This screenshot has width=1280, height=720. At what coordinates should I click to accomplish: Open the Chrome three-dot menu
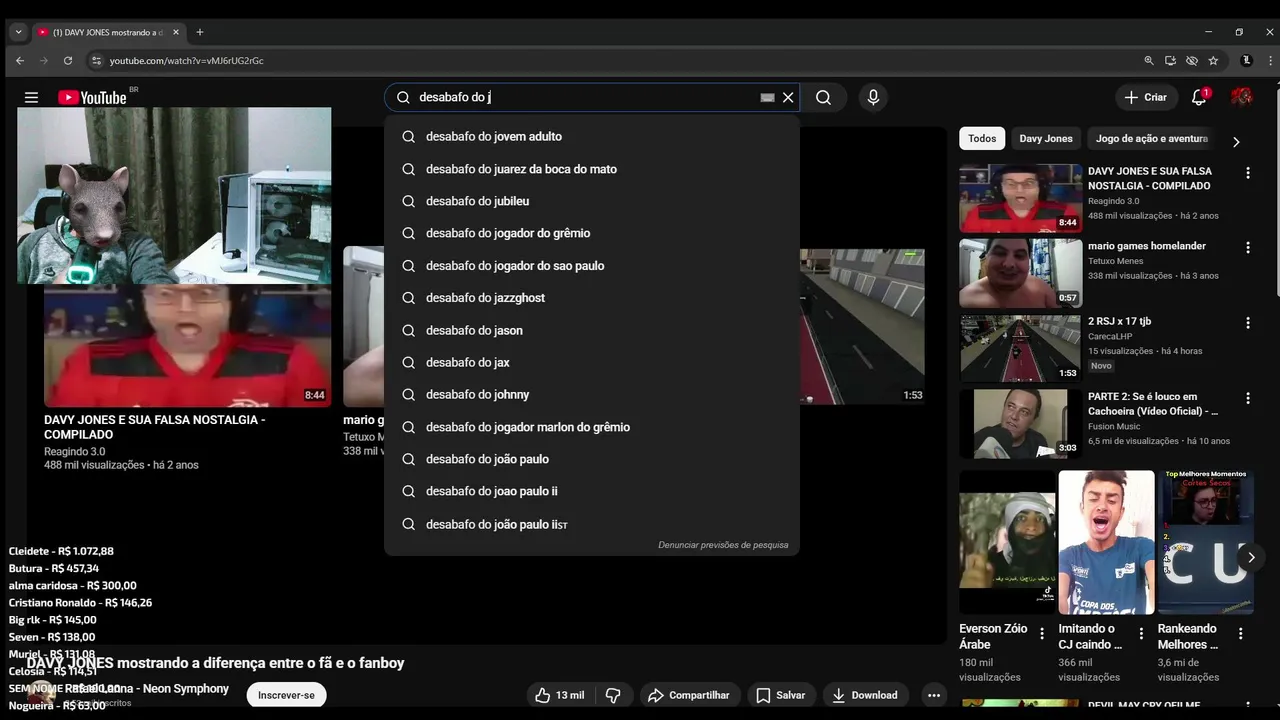pos(1268,60)
